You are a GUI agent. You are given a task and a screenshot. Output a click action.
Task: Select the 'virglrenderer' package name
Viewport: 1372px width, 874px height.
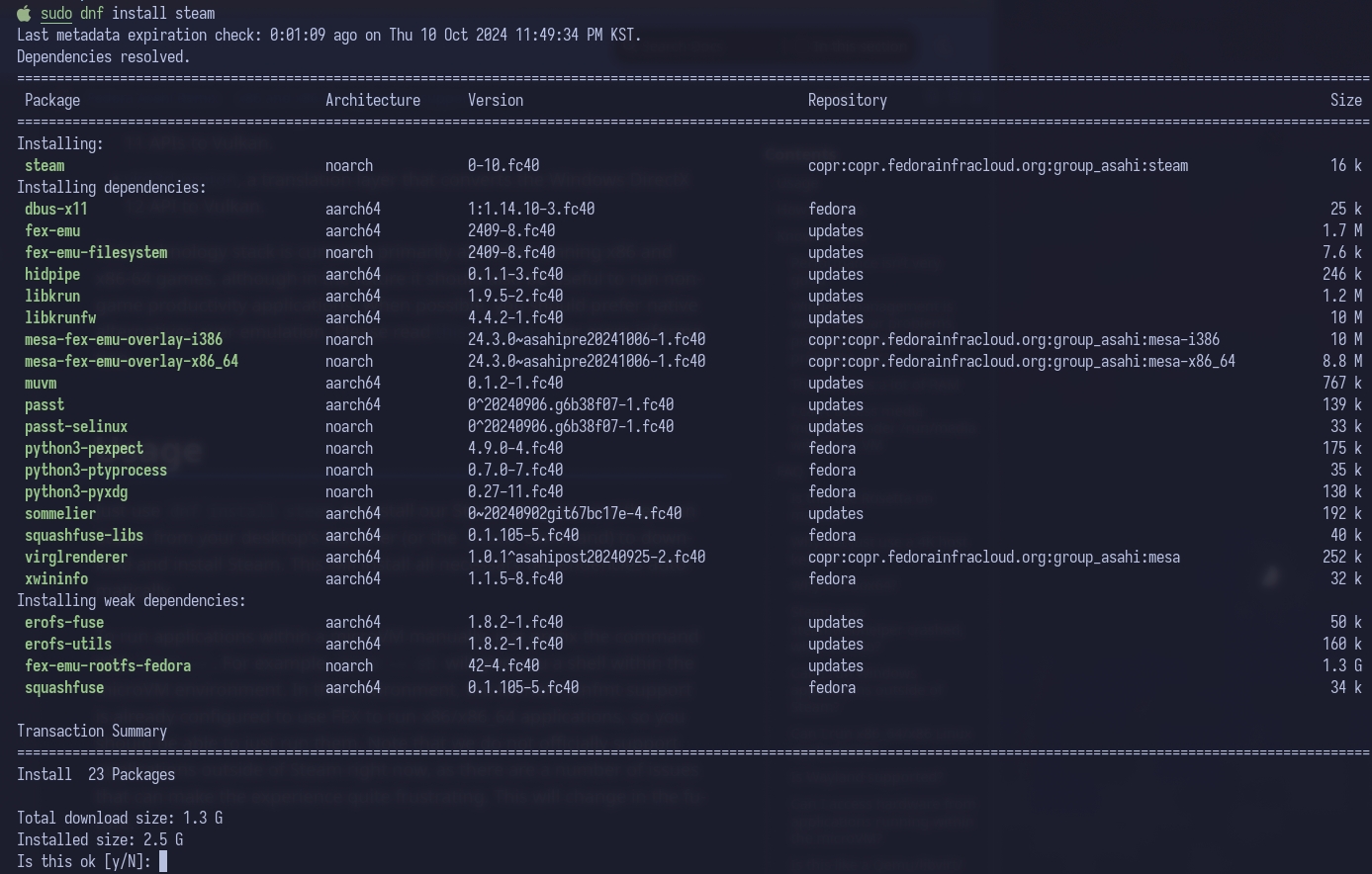[76, 557]
